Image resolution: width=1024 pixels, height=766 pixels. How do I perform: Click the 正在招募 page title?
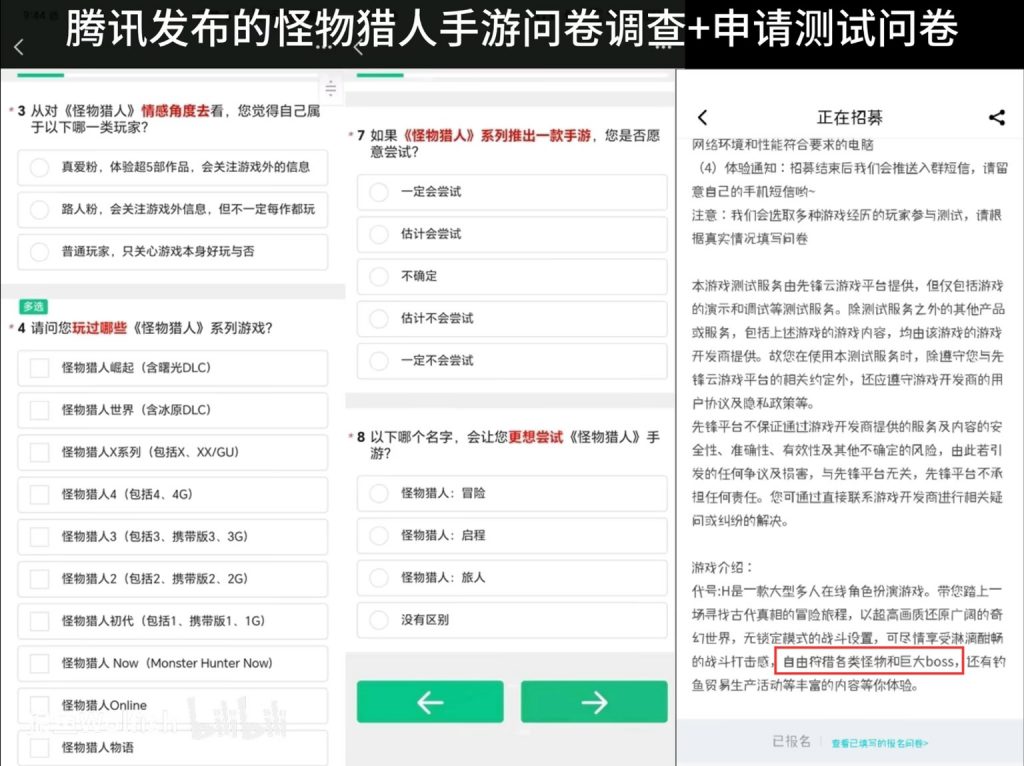(x=850, y=118)
